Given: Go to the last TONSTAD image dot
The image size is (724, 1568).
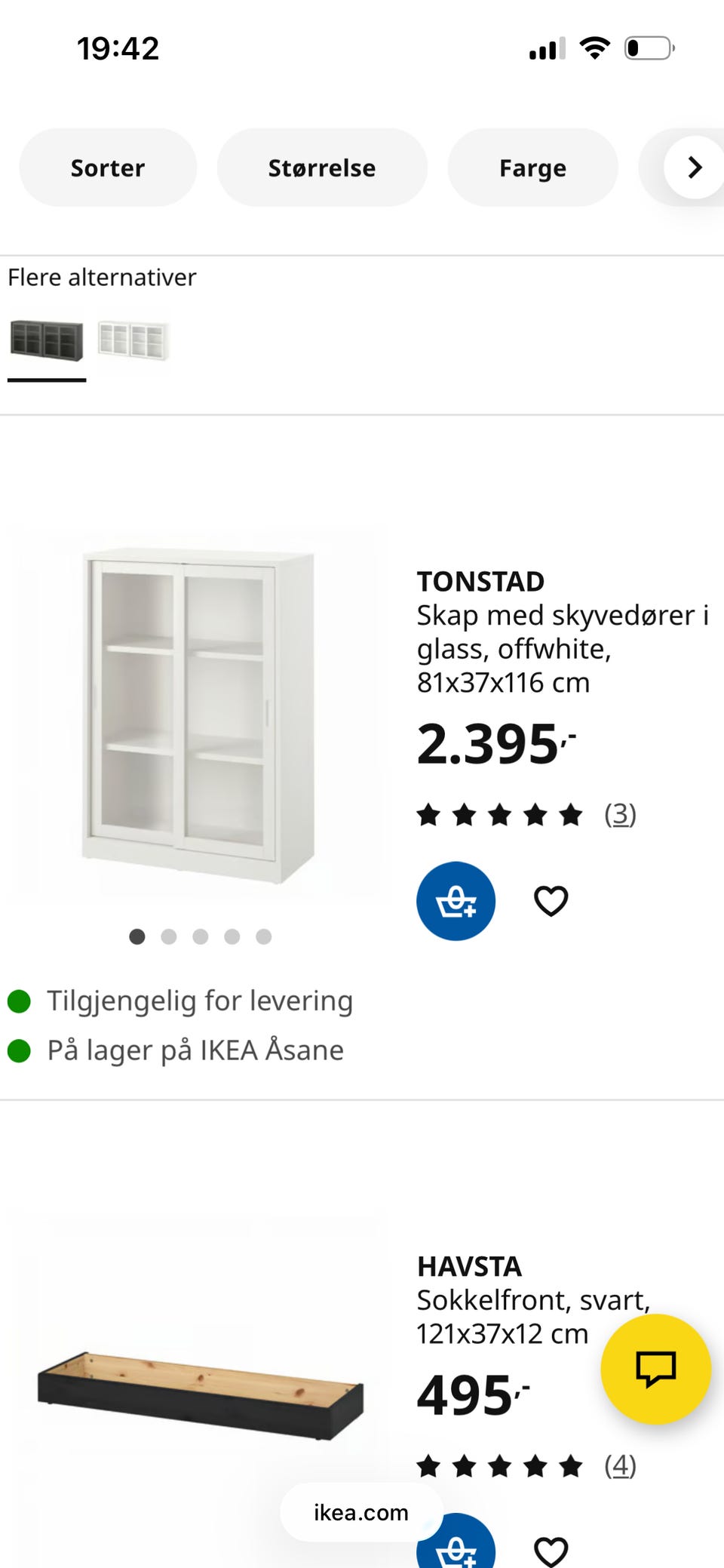Looking at the screenshot, I should (x=263, y=936).
